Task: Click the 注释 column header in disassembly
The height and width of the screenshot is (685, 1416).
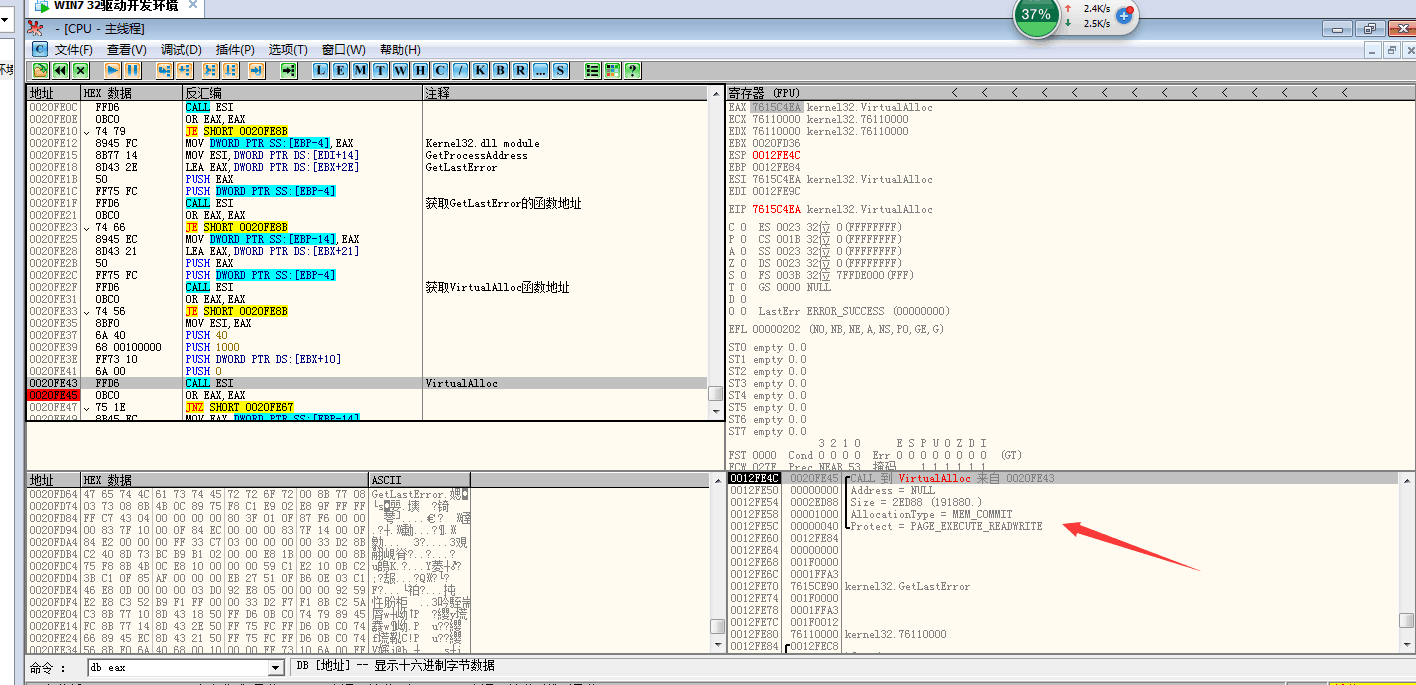Action: 565,93
